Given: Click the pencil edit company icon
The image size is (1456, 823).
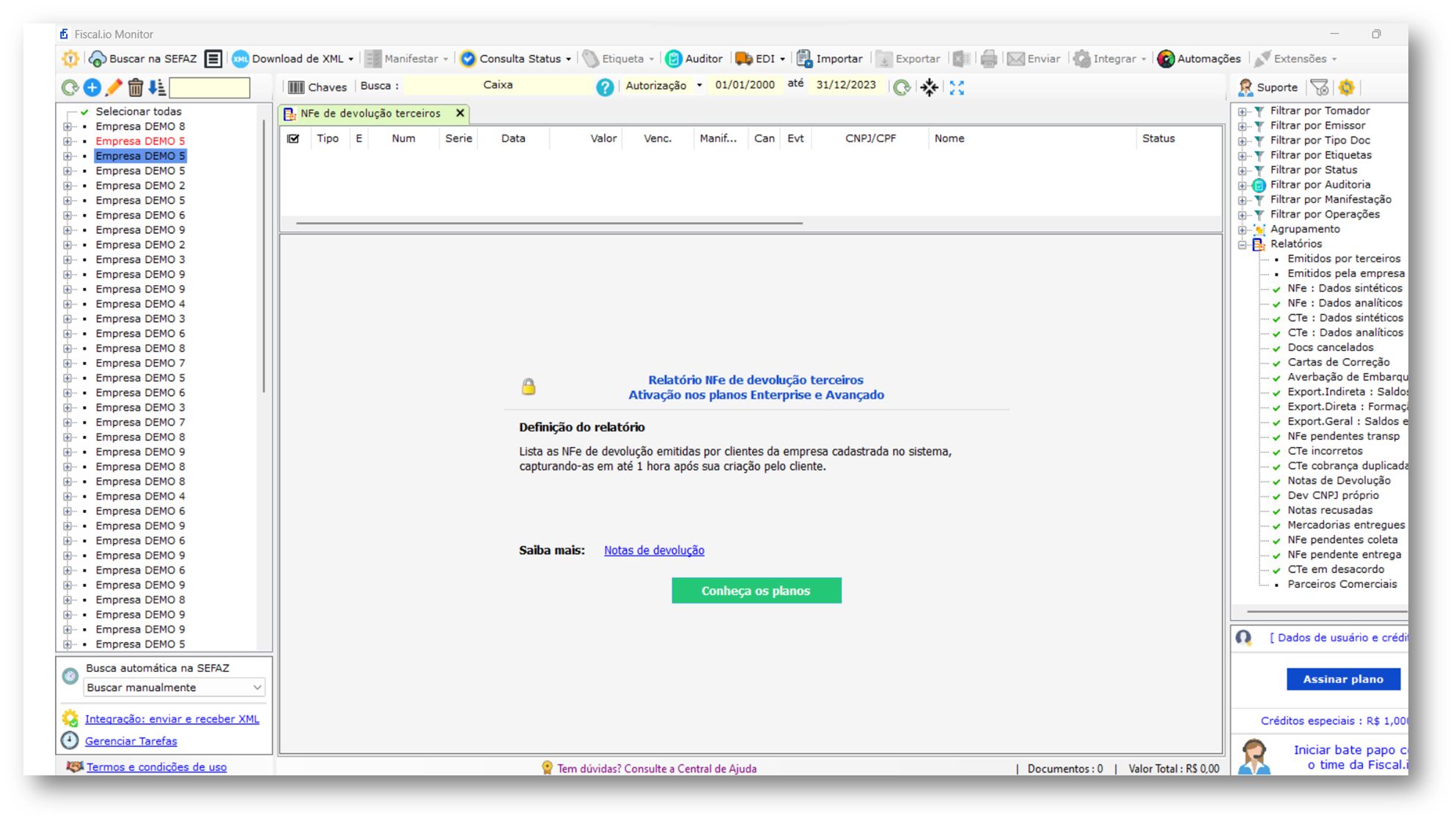Looking at the screenshot, I should pos(114,88).
